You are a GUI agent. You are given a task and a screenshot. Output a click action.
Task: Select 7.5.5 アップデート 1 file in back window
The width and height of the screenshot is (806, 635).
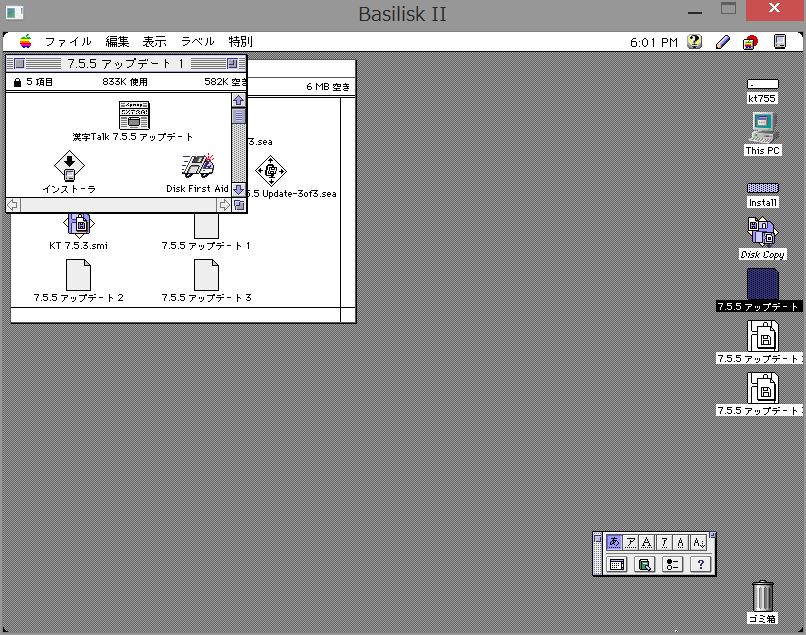click(206, 226)
